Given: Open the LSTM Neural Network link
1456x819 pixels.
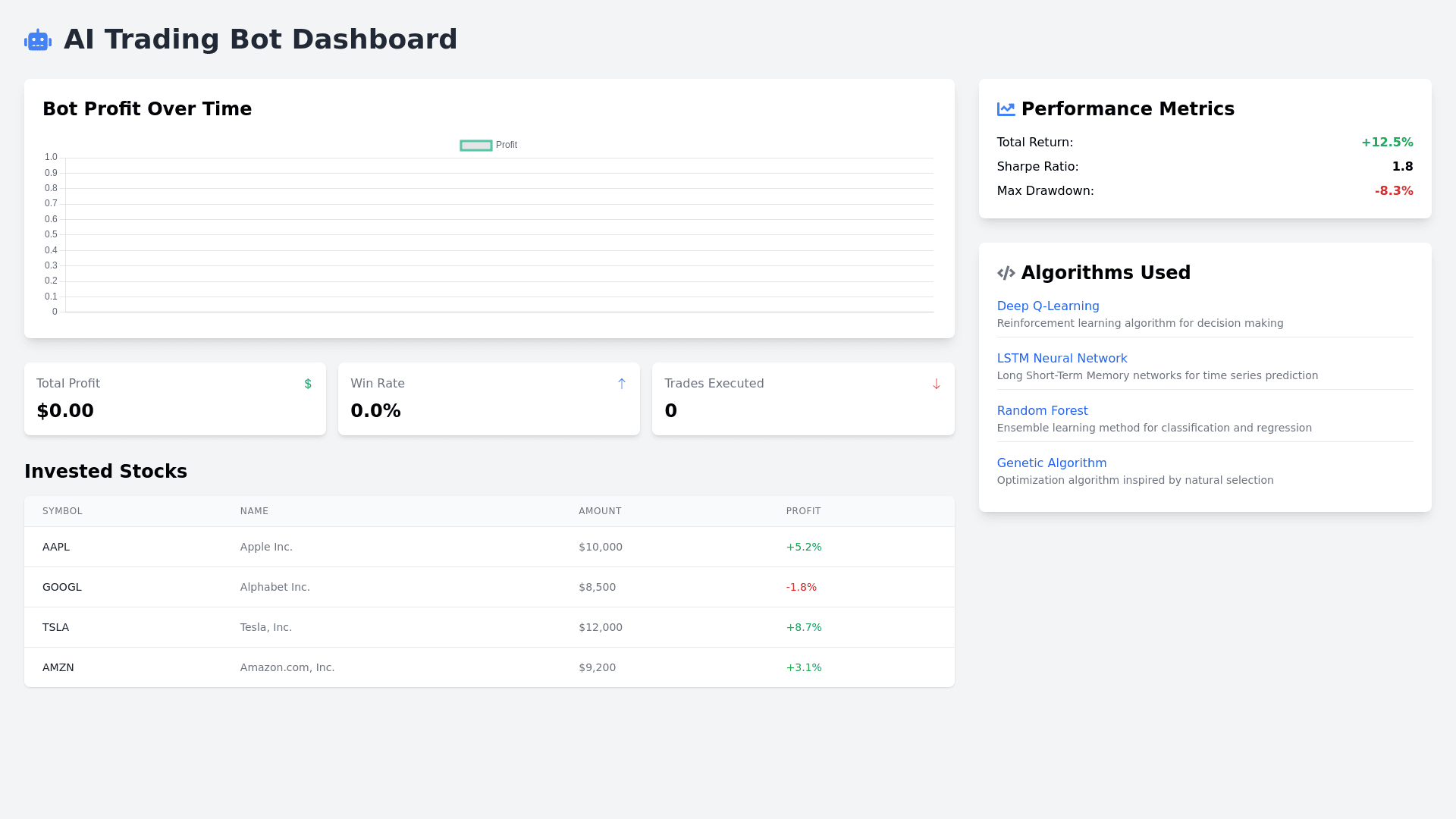Looking at the screenshot, I should pyautogui.click(x=1062, y=359).
